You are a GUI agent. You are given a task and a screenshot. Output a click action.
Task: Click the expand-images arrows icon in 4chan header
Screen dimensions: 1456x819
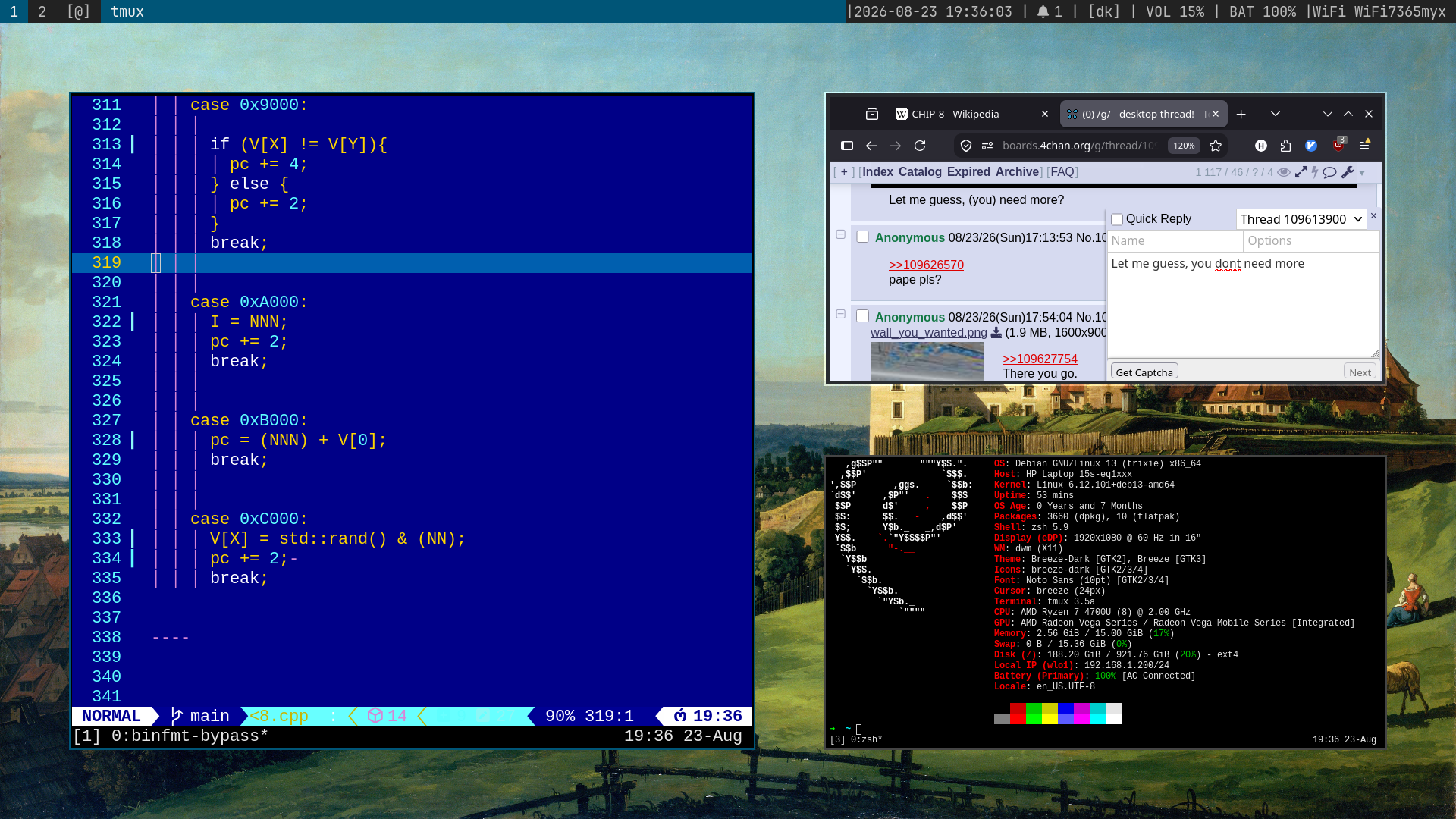1301,172
